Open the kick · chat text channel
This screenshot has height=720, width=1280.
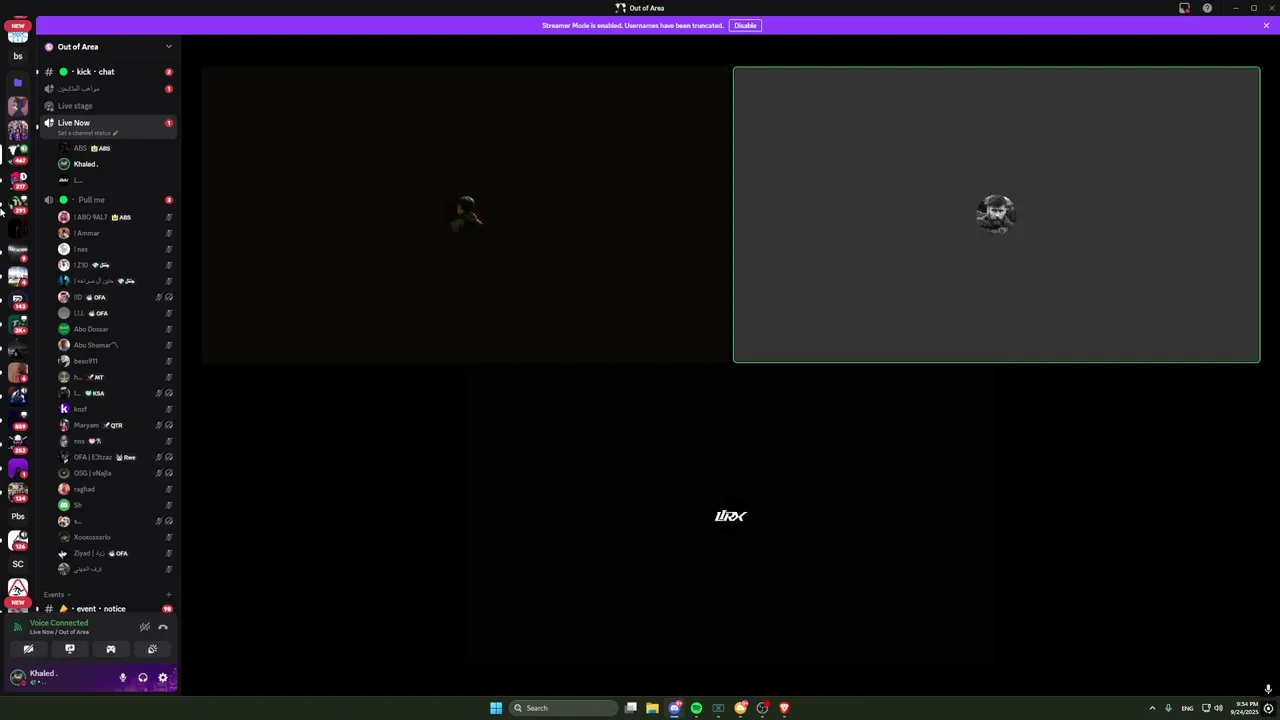pos(108,72)
